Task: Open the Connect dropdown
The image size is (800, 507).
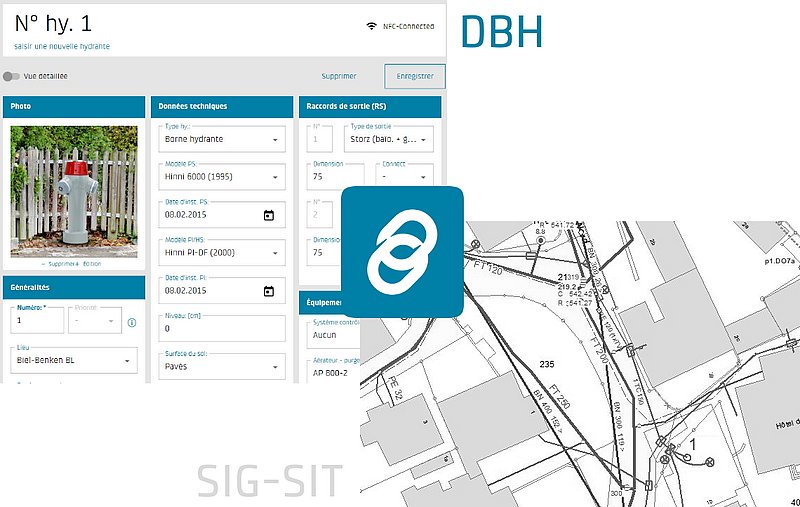Action: (x=405, y=177)
